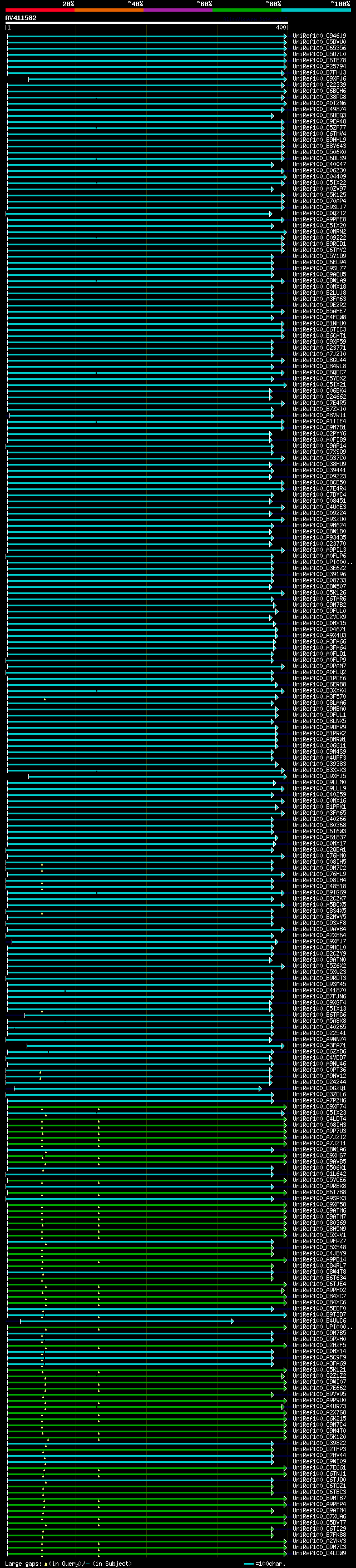The width and height of the screenshot is (356, 1568).
Task: Open hit UniRef100_O65356
Action: point(319,48)
